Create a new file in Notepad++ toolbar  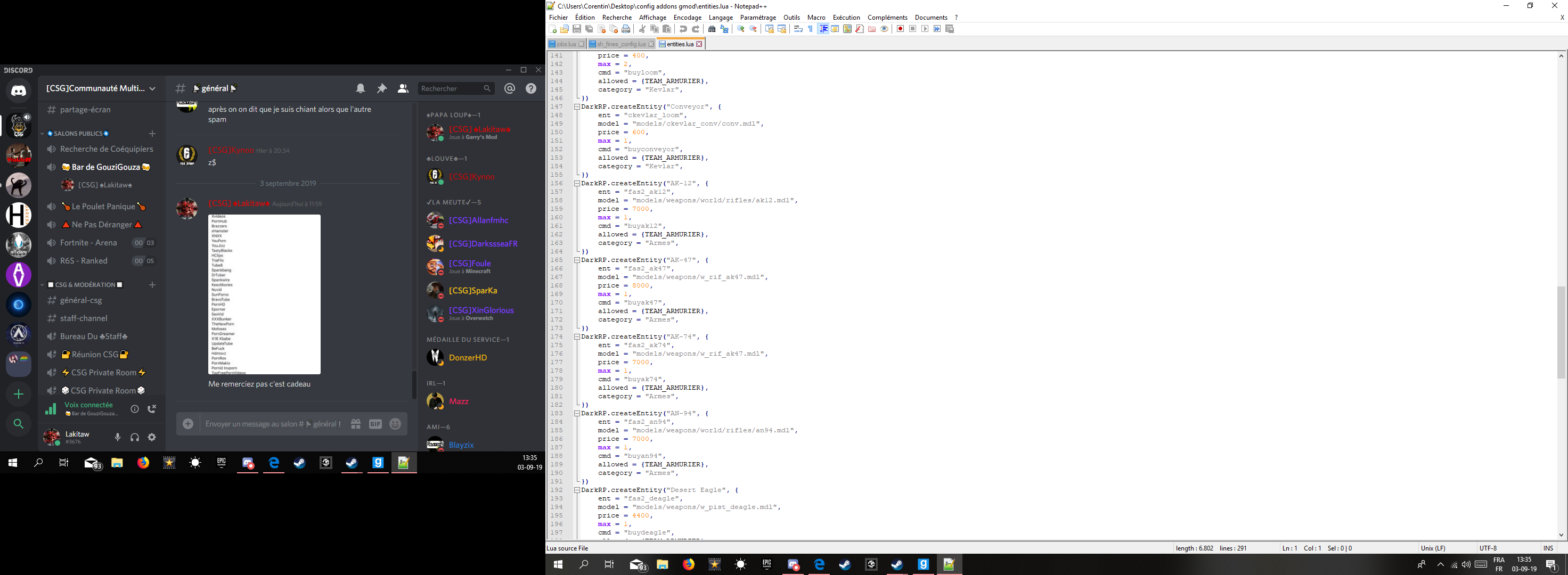553,29
